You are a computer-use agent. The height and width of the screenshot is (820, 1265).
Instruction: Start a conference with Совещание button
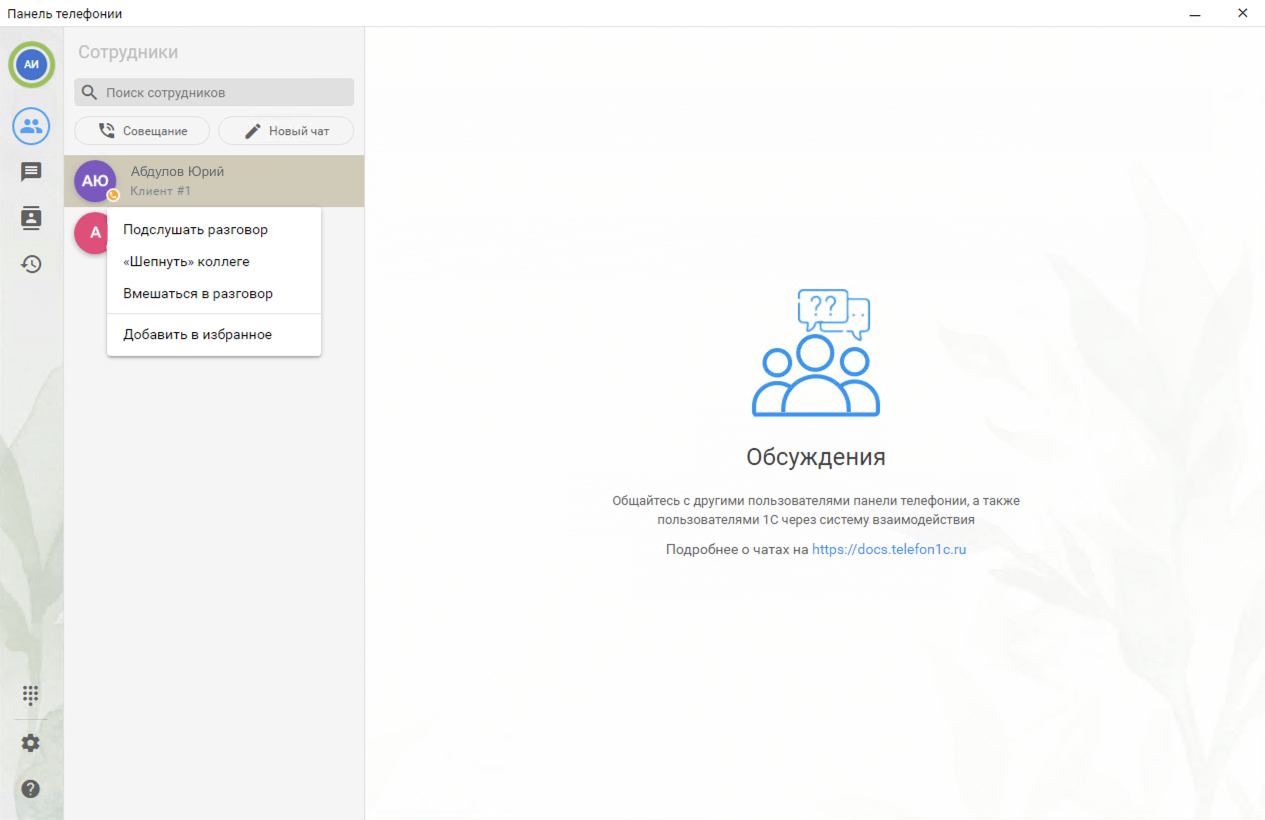pyautogui.click(x=142, y=131)
